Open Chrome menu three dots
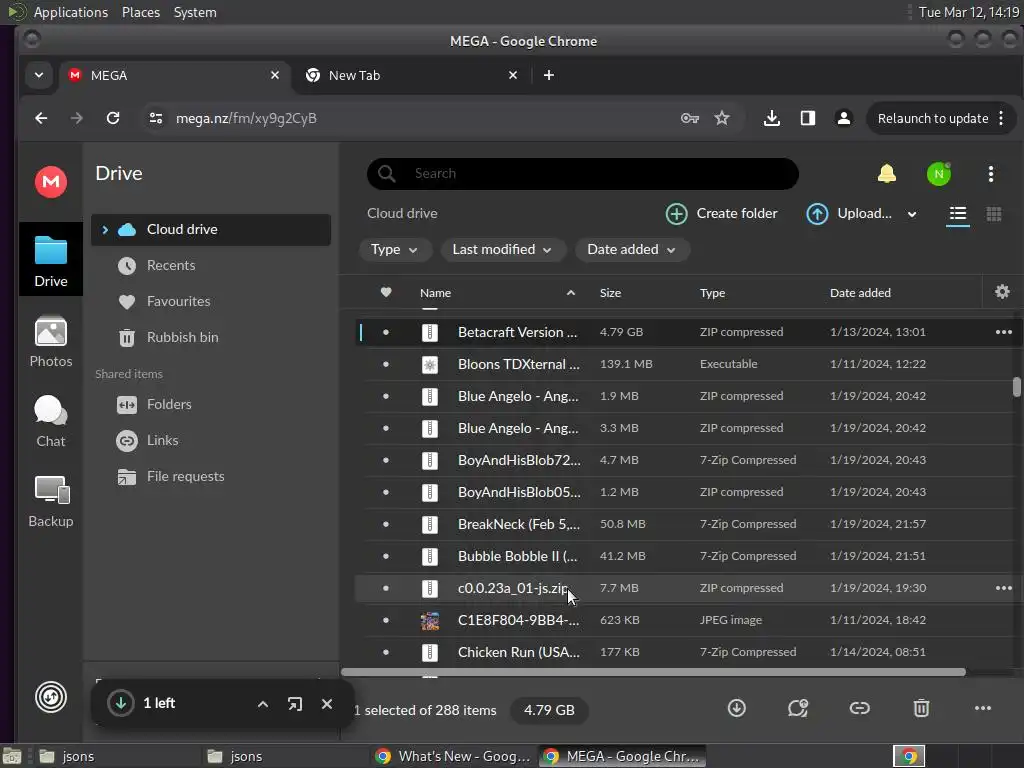Screen dimensions: 1024x768 (x=1000, y=118)
